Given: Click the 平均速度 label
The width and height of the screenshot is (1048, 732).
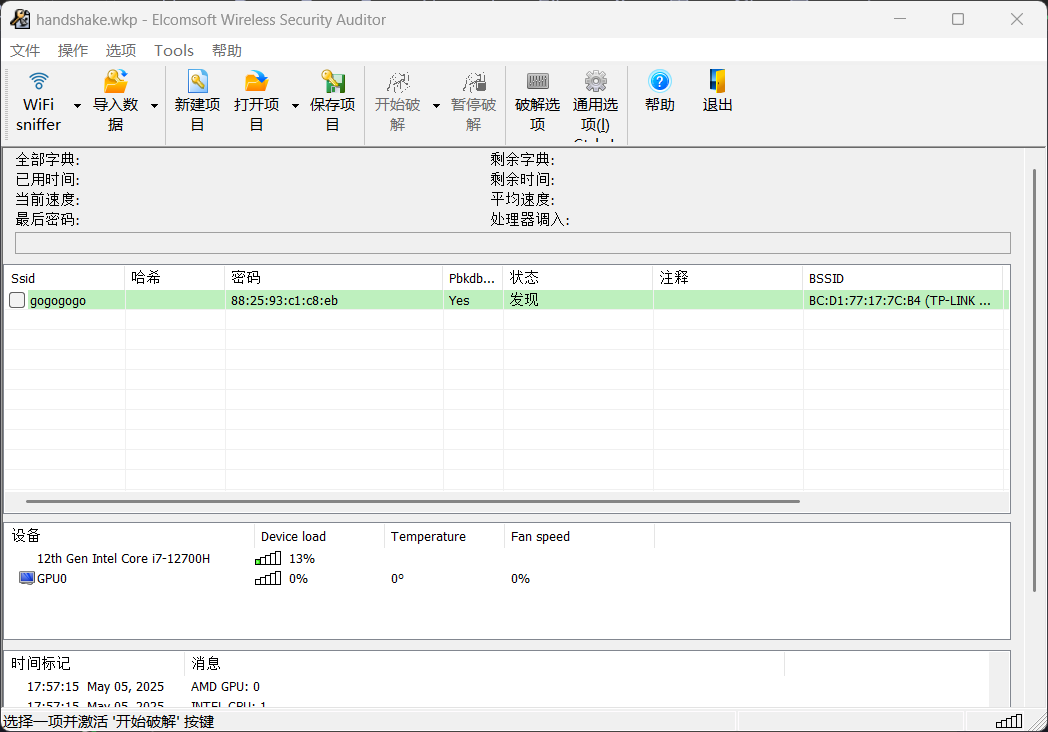Looking at the screenshot, I should (523, 199).
